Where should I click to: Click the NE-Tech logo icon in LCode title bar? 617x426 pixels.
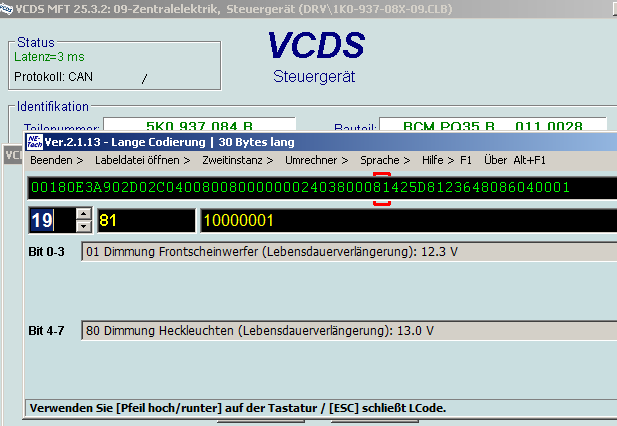tap(33, 142)
